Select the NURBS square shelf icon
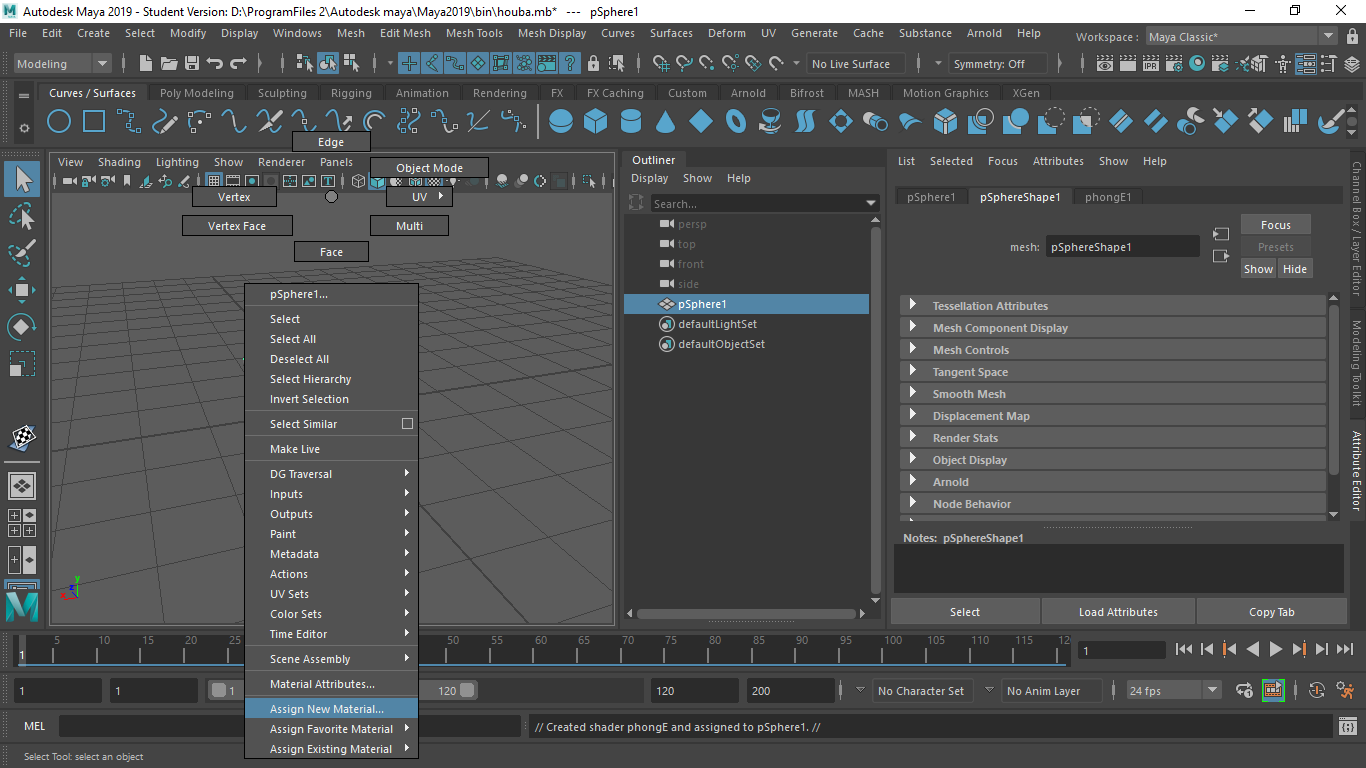Viewport: 1366px width, 768px height. (x=94, y=122)
